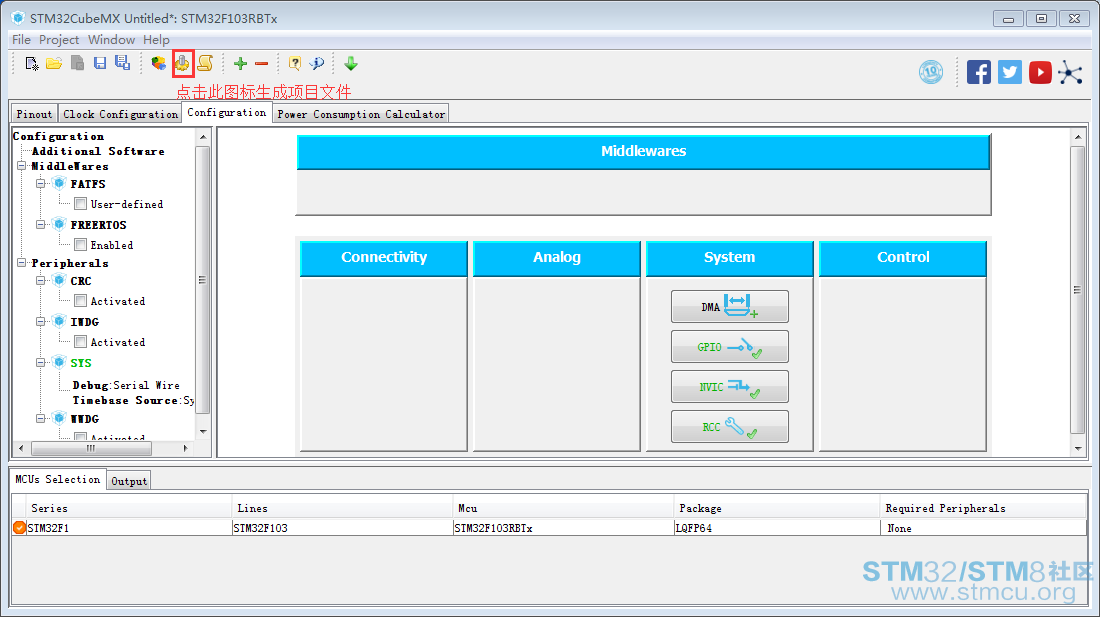Open the RCC configuration button
Screen dimensions: 1100x617
tap(730, 426)
